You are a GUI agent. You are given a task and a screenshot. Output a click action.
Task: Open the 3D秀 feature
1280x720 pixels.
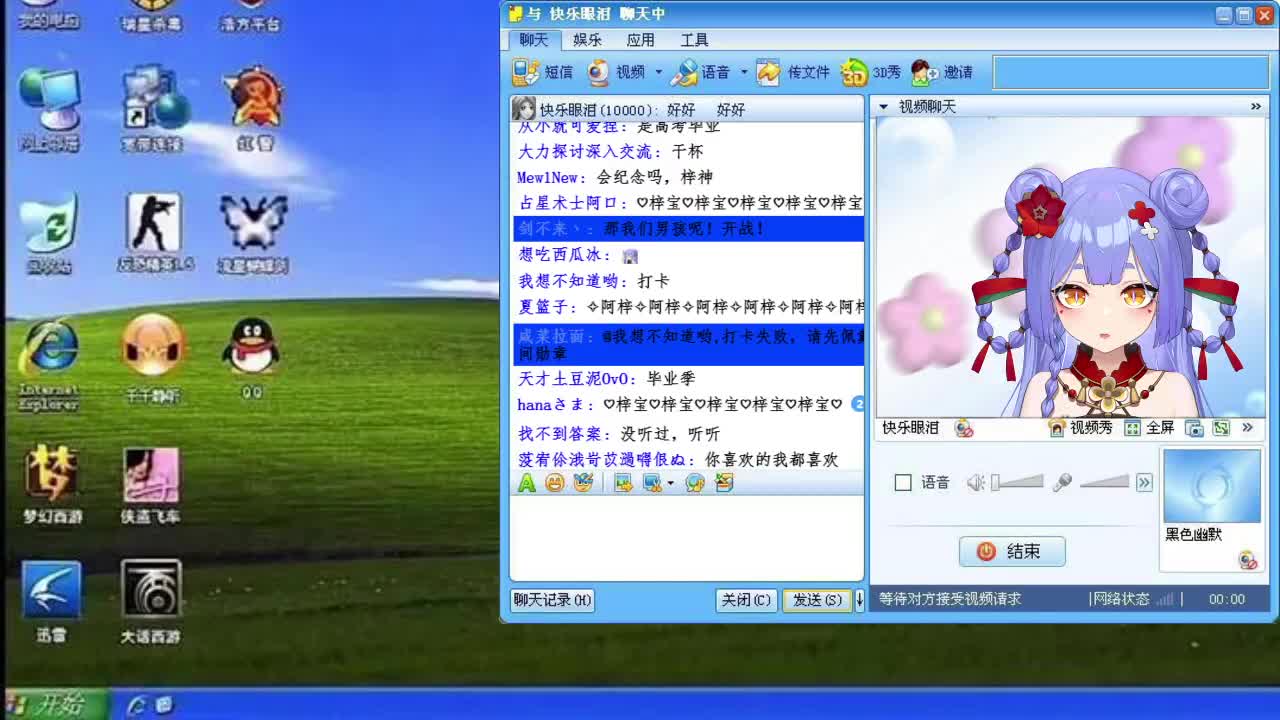click(x=871, y=72)
